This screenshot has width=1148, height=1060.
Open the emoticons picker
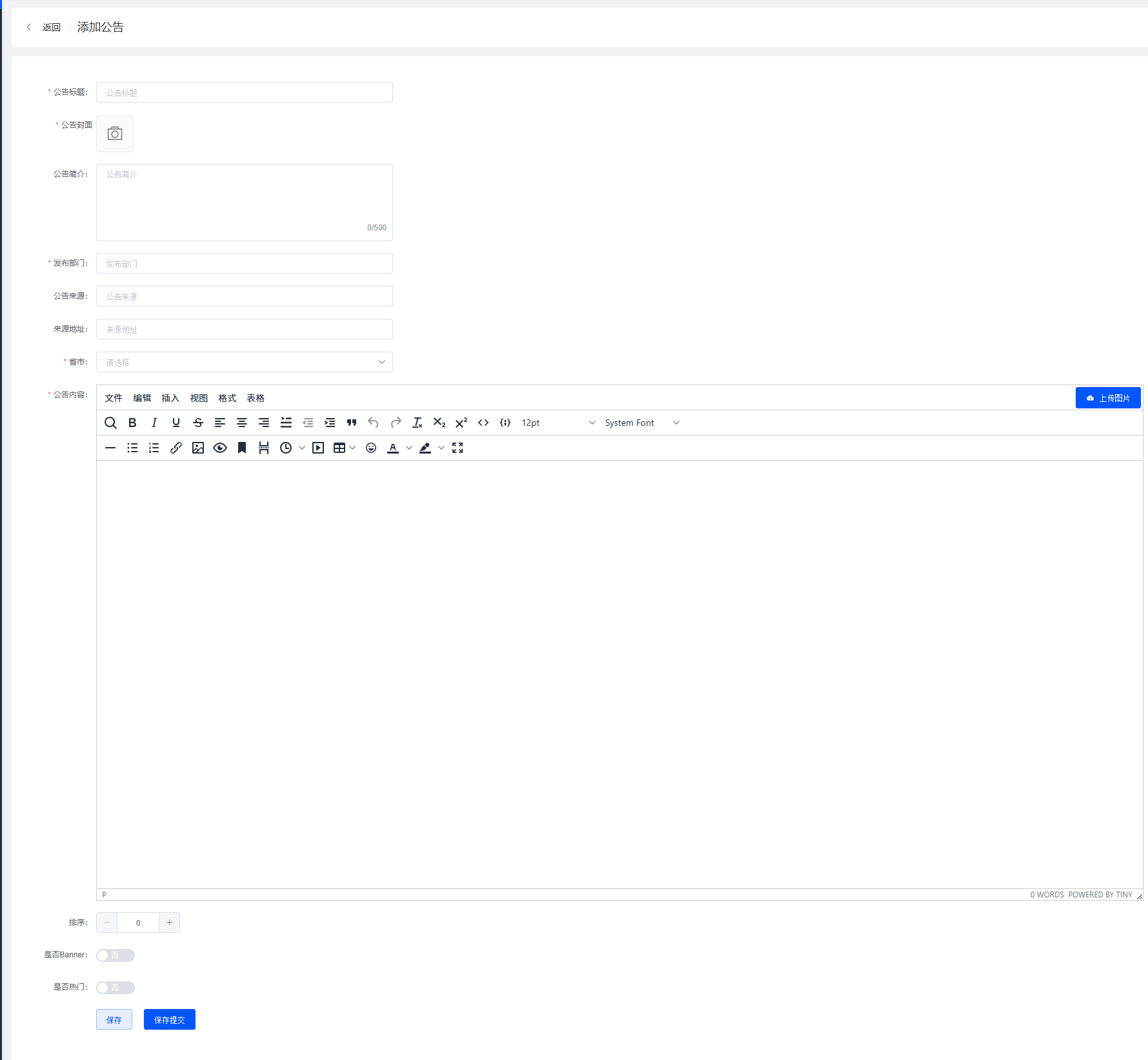371,448
